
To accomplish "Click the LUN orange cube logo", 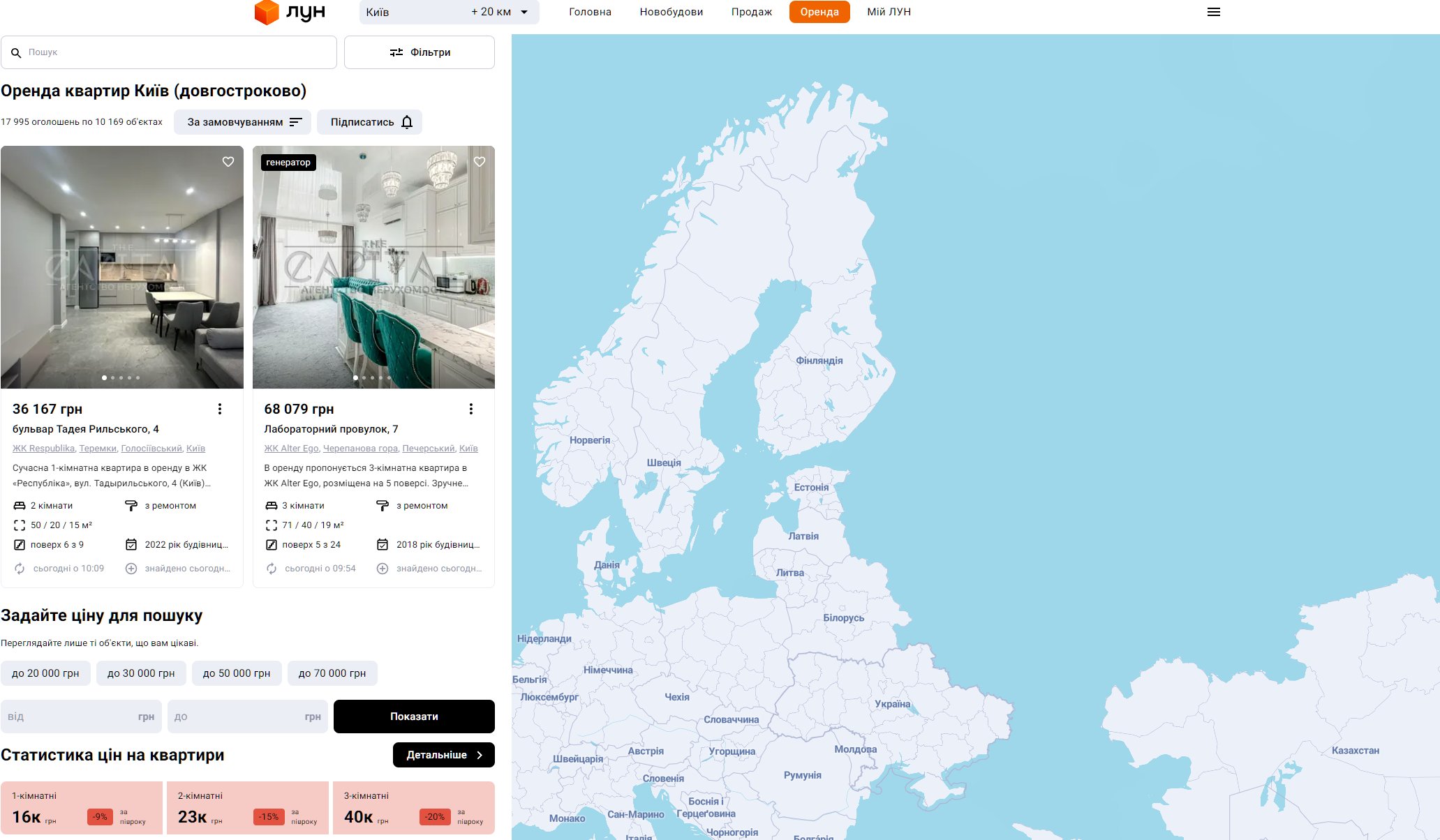I will point(267,12).
